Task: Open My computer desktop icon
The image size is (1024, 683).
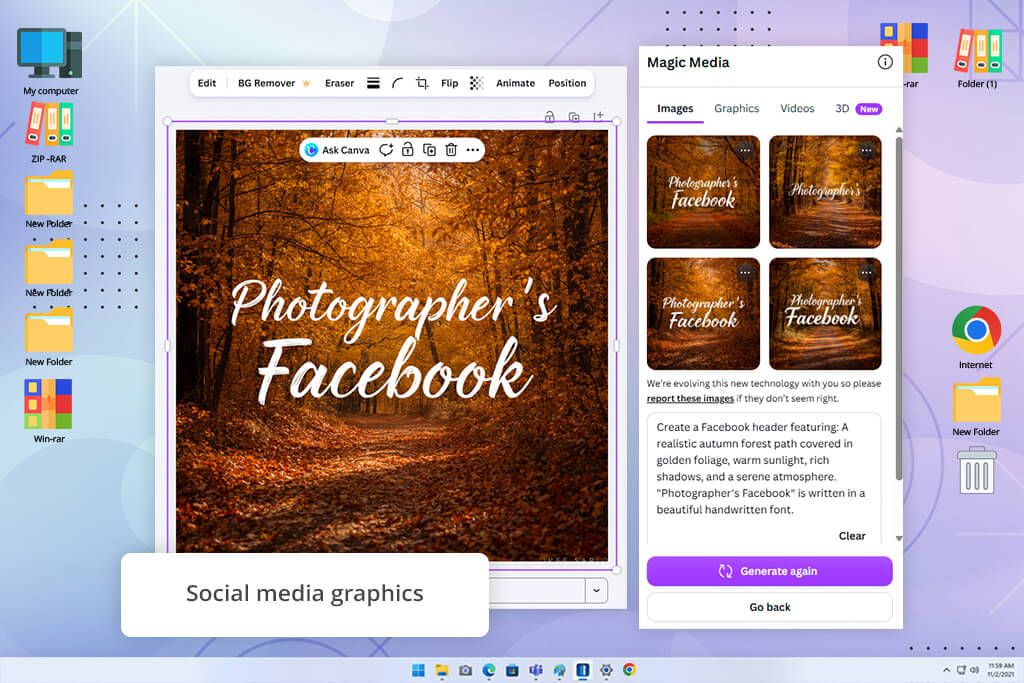Action: click(x=50, y=62)
